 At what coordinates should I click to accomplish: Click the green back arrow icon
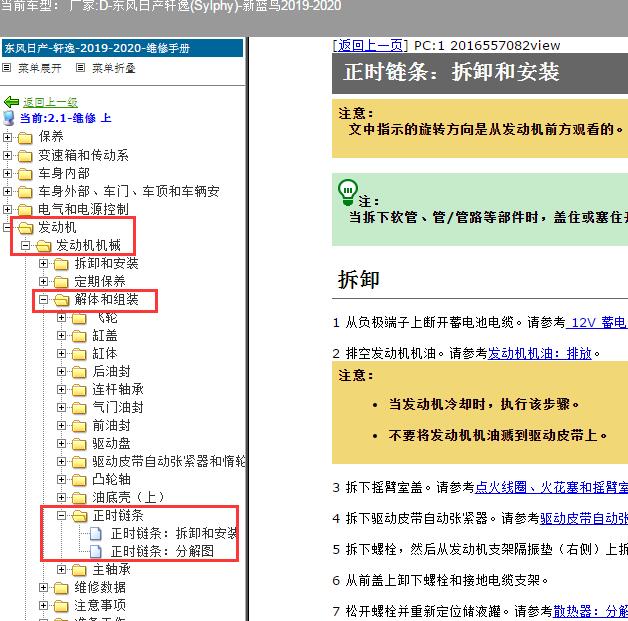pyautogui.click(x=11, y=102)
